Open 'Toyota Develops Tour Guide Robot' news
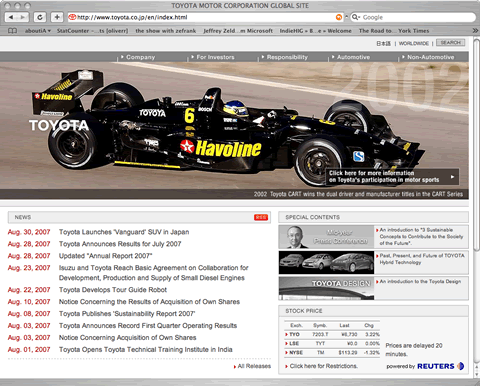 (x=113, y=290)
